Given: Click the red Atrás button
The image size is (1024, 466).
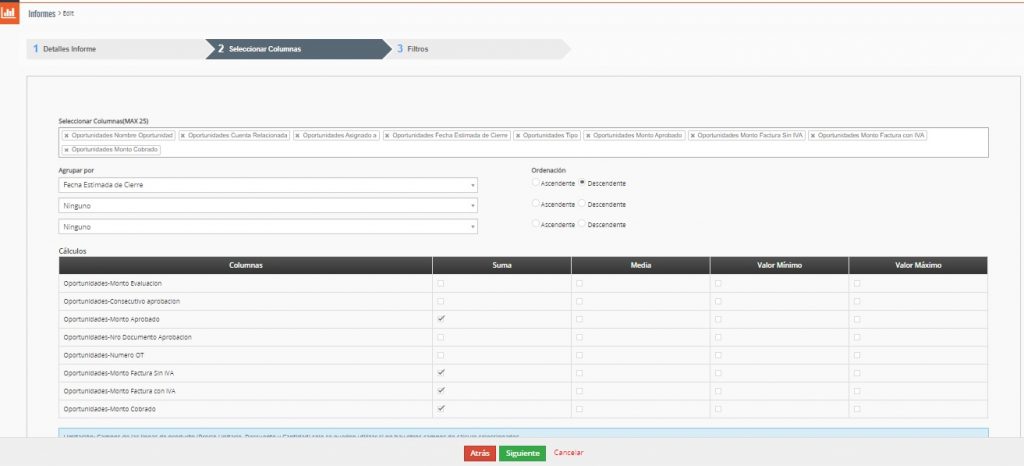Looking at the screenshot, I should pyautogui.click(x=479, y=453).
